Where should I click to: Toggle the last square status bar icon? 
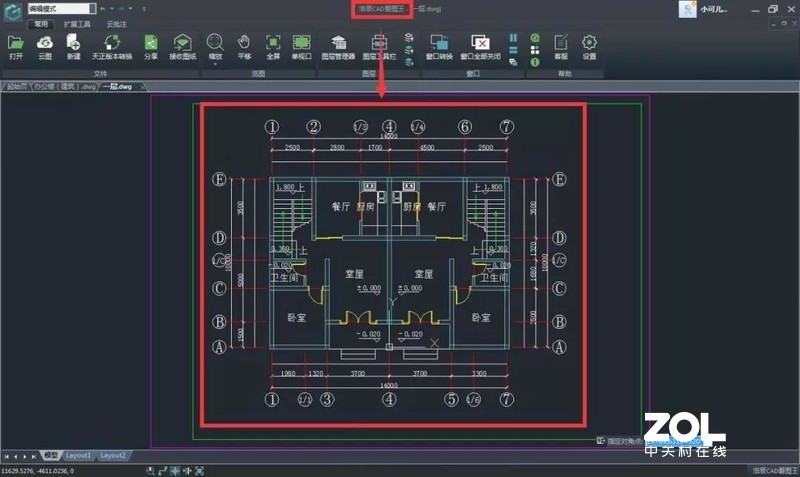(199, 471)
